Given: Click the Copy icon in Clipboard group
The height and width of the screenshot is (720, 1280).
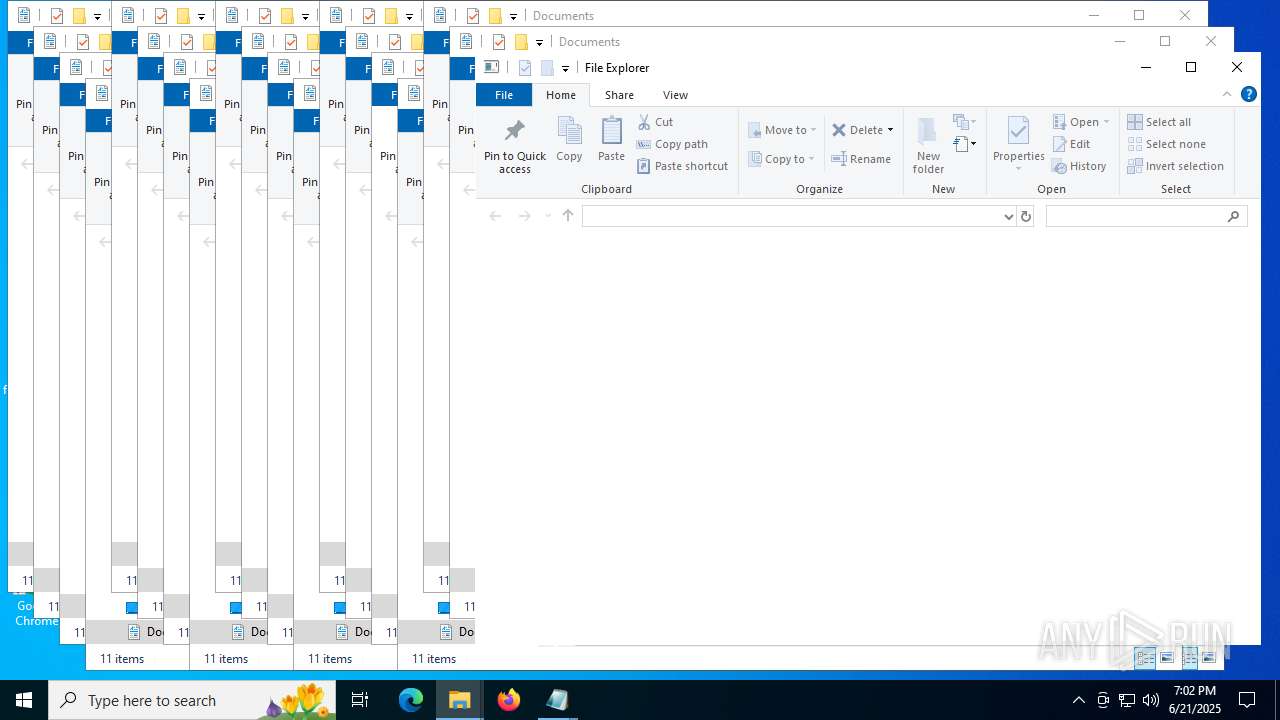Looking at the screenshot, I should coord(569,139).
